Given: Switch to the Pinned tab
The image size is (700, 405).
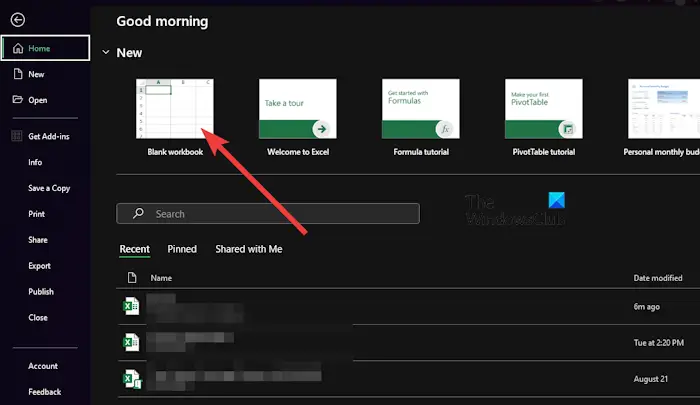Looking at the screenshot, I should tap(182, 249).
